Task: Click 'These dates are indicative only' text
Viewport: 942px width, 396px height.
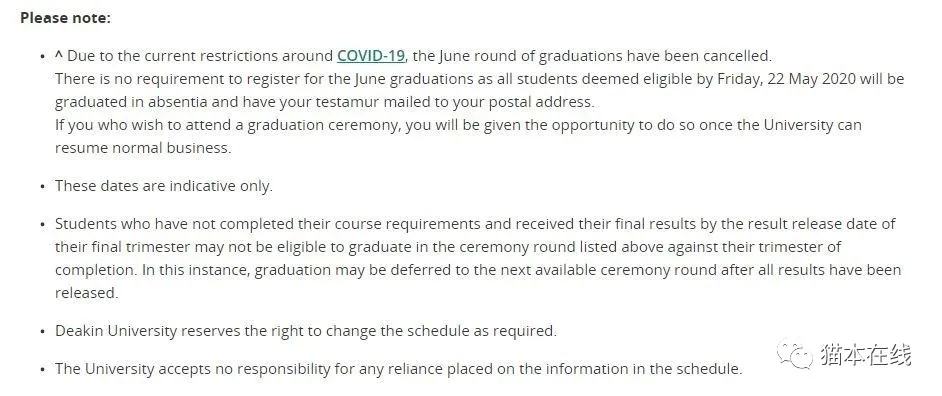Action: point(163,186)
